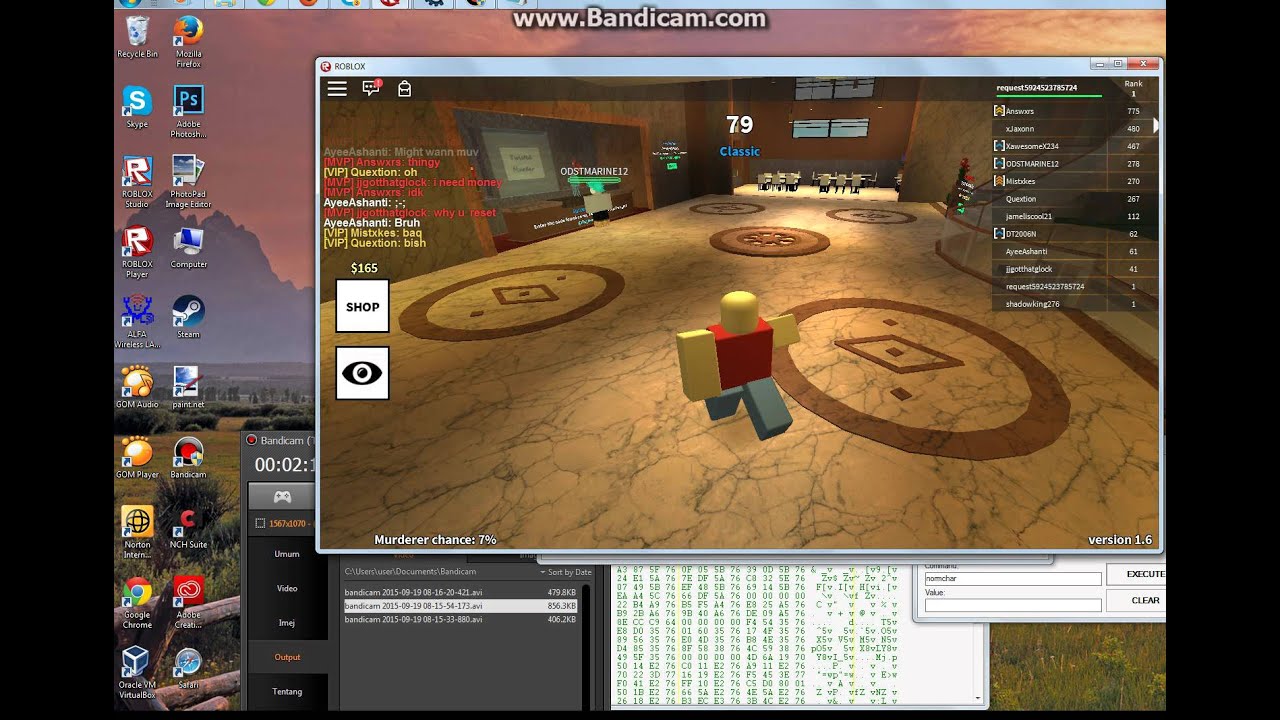Select player shadowking276 in leaderboard
The height and width of the screenshot is (720, 1280).
click(x=1075, y=304)
